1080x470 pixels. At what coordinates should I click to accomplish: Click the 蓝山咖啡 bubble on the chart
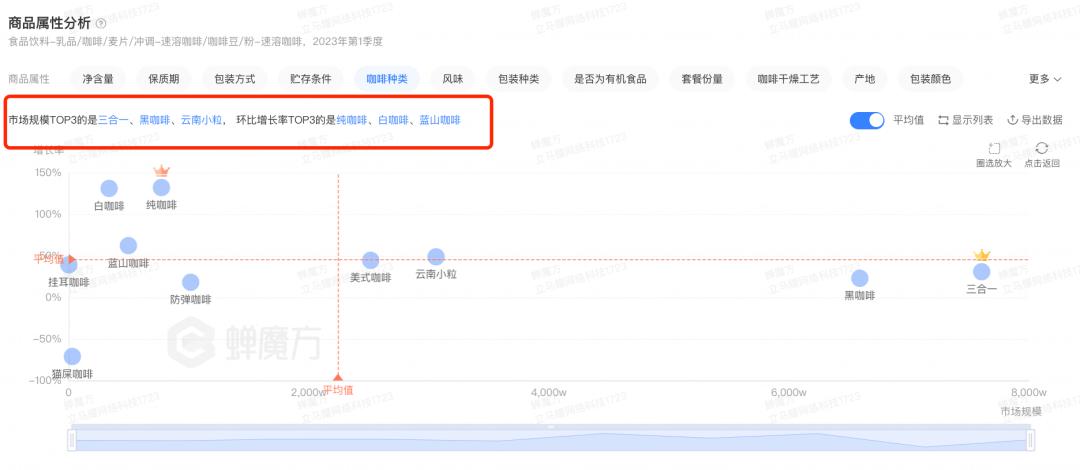coord(128,245)
